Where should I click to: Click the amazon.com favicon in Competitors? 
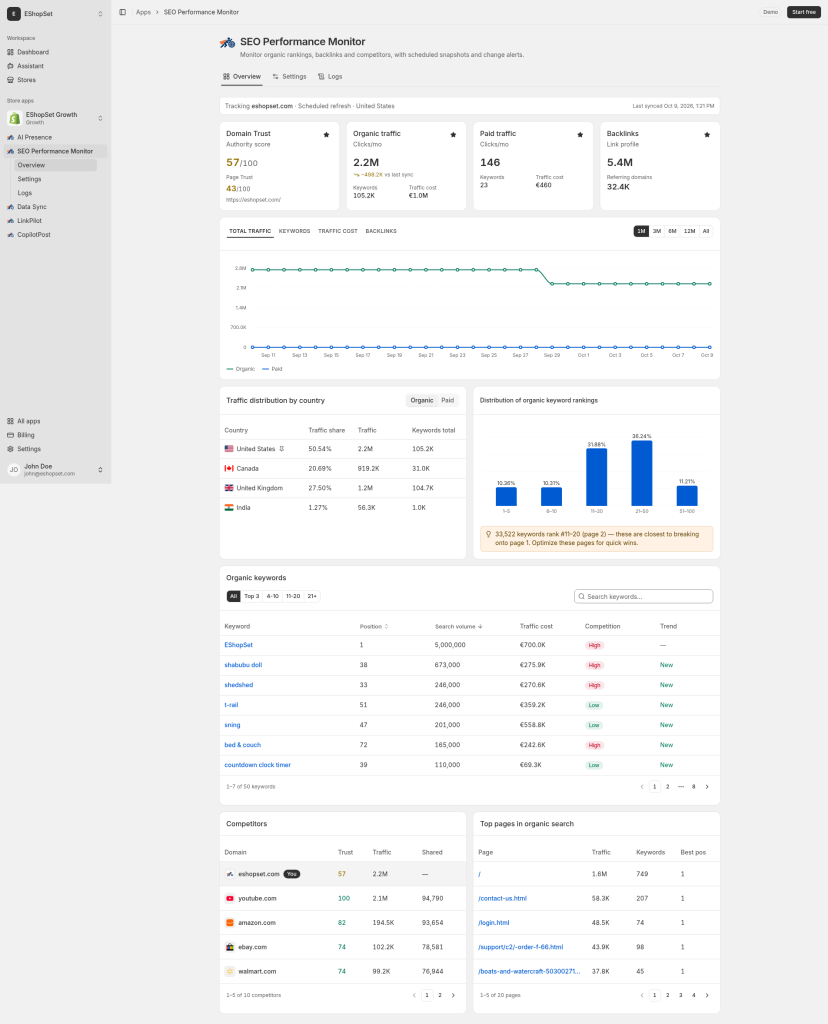pos(230,923)
